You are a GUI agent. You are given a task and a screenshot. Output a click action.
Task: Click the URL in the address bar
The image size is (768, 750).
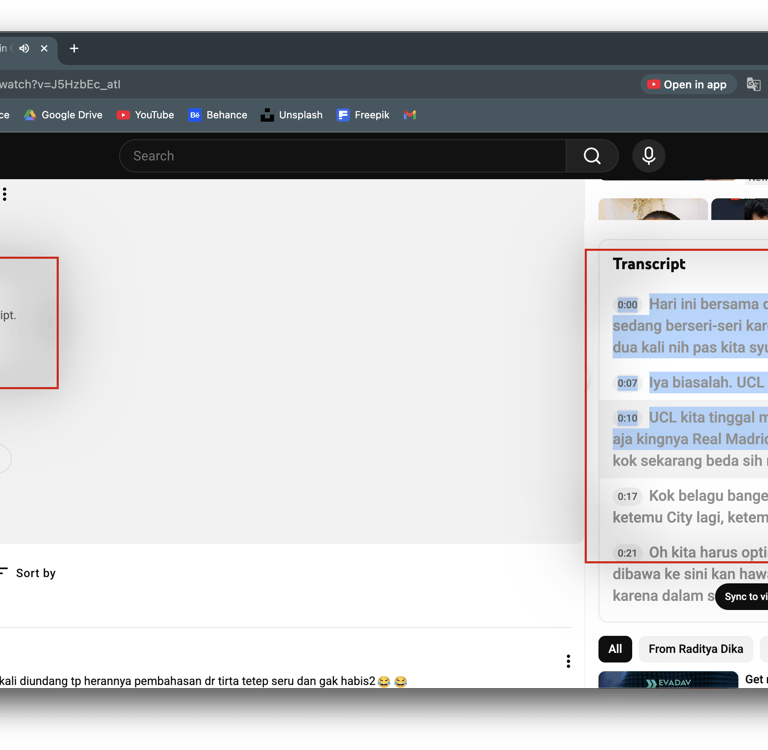60,84
